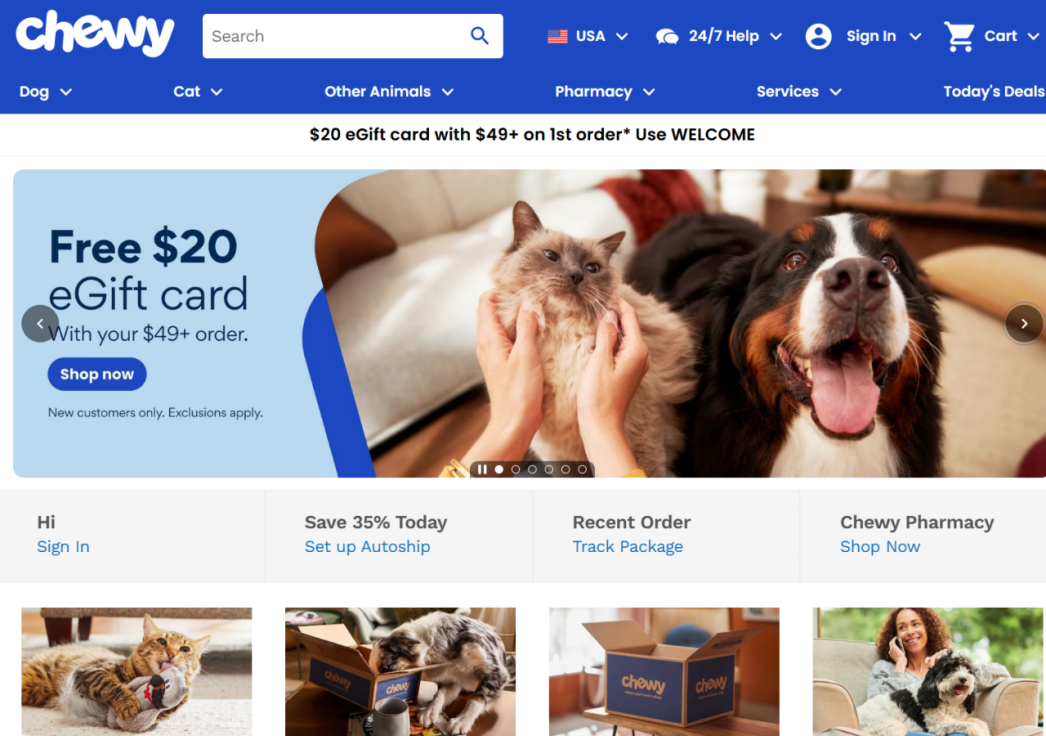Open the Services navigation menu
Viewport: 1046px width, 736px height.
[x=799, y=91]
